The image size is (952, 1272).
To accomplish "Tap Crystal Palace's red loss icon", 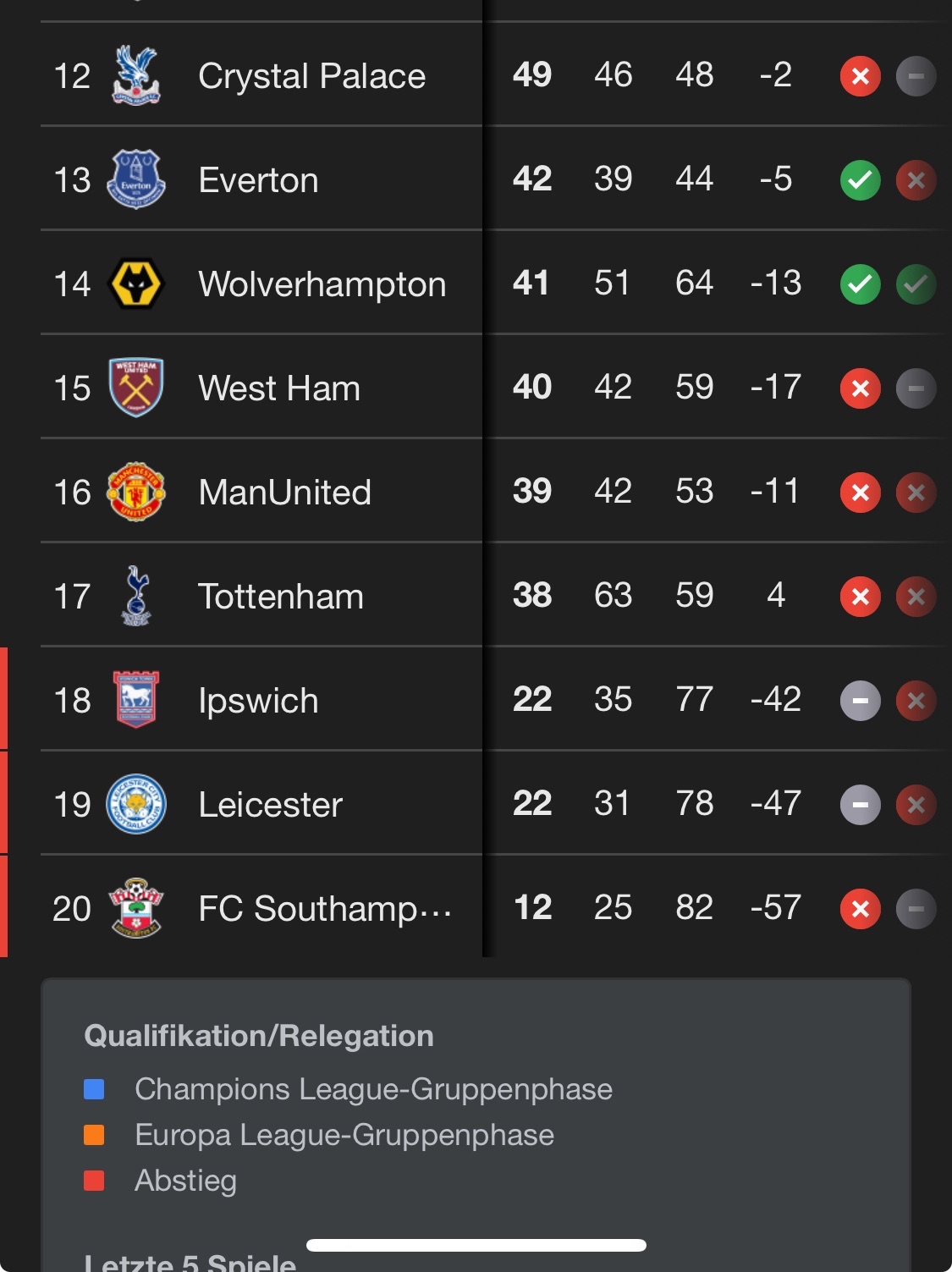I will click(860, 76).
